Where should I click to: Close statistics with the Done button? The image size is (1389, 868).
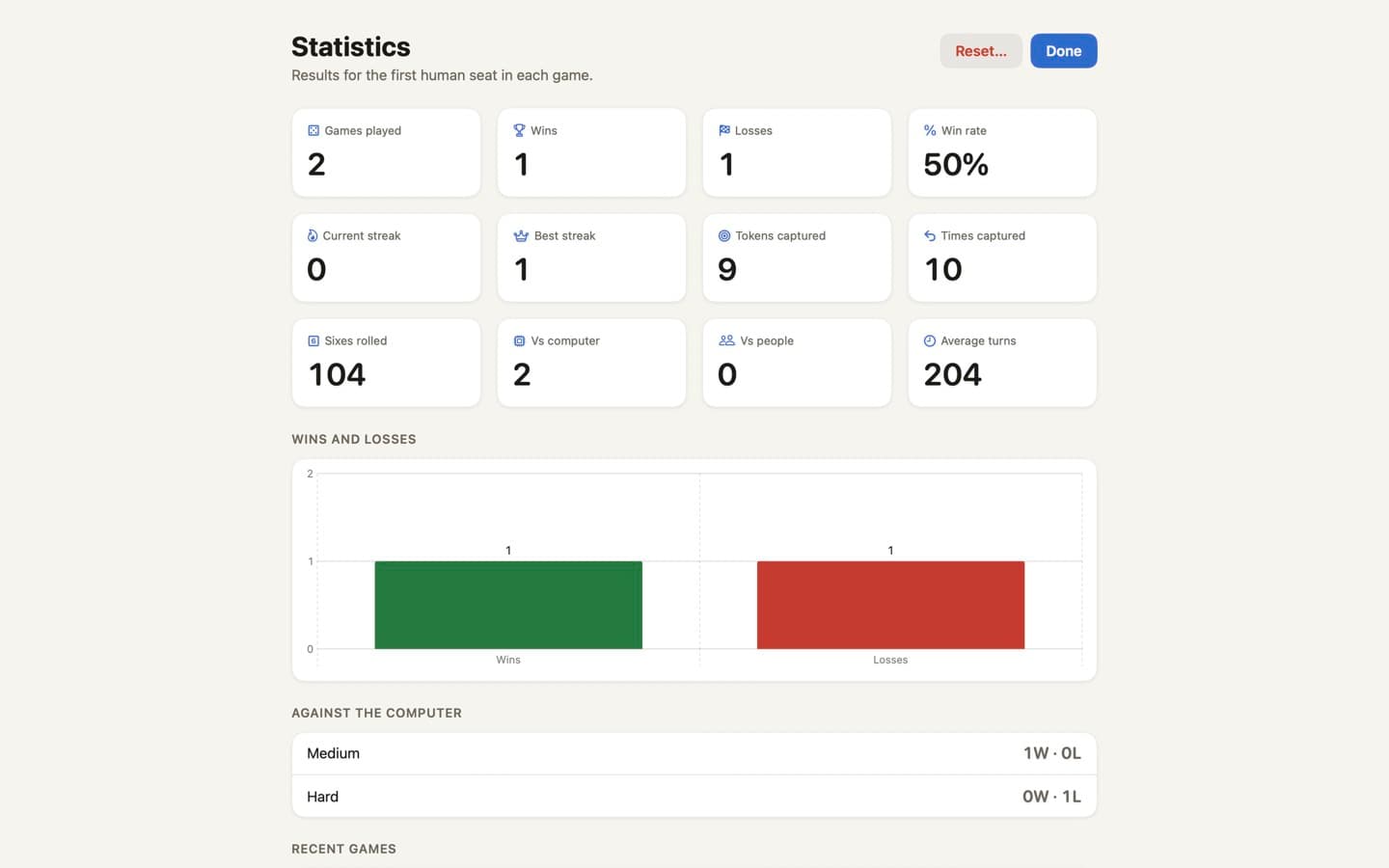point(1064,51)
